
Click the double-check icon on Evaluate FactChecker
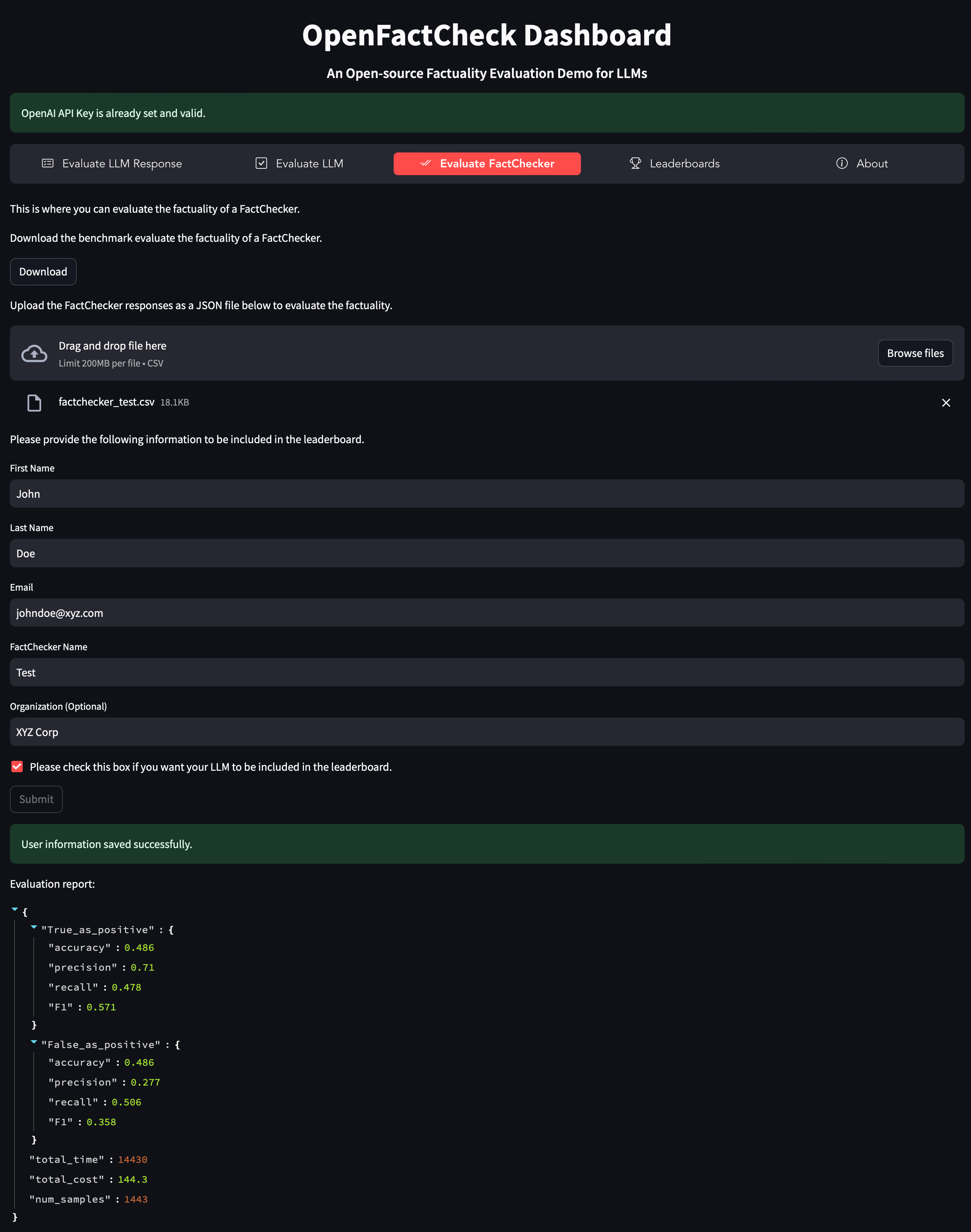[x=425, y=164]
